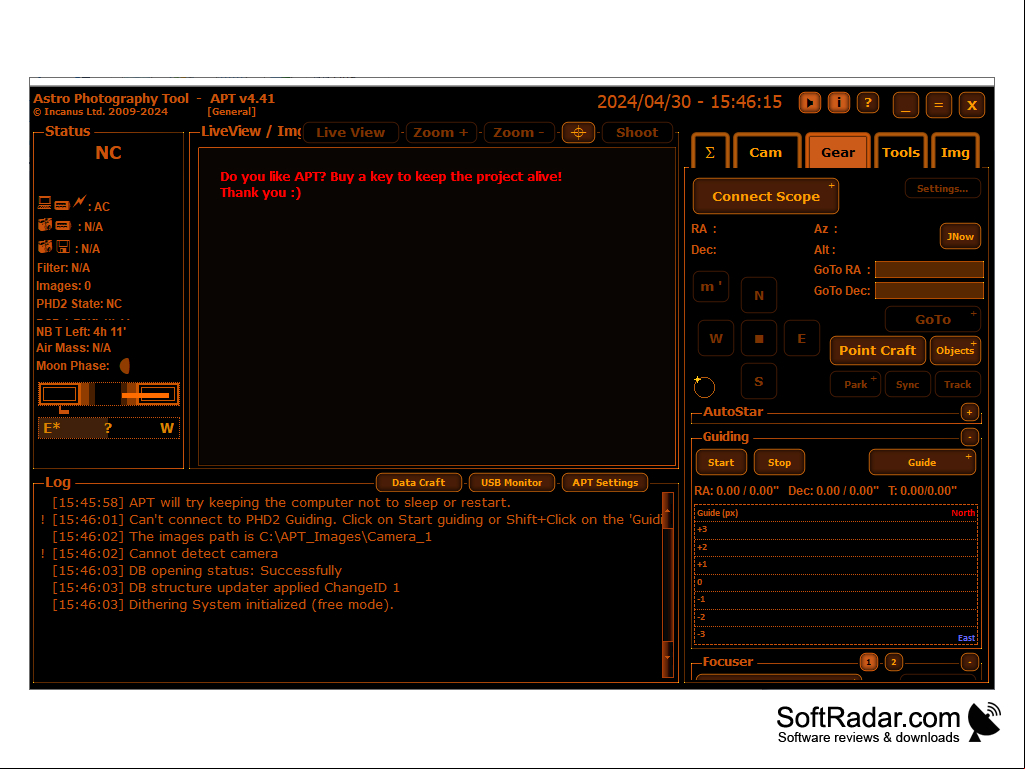
Task: Click the crosshair button in LiveView toolbar
Action: click(x=578, y=133)
